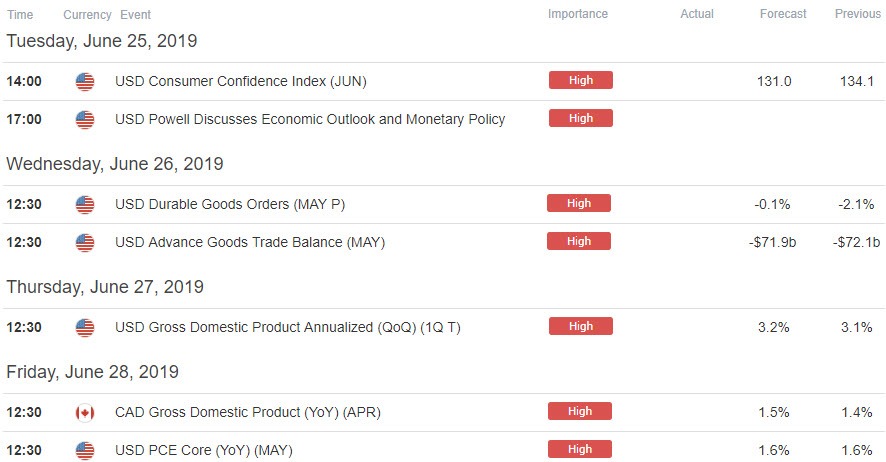
Task: Sort by the Importance column header
Action: coord(577,14)
